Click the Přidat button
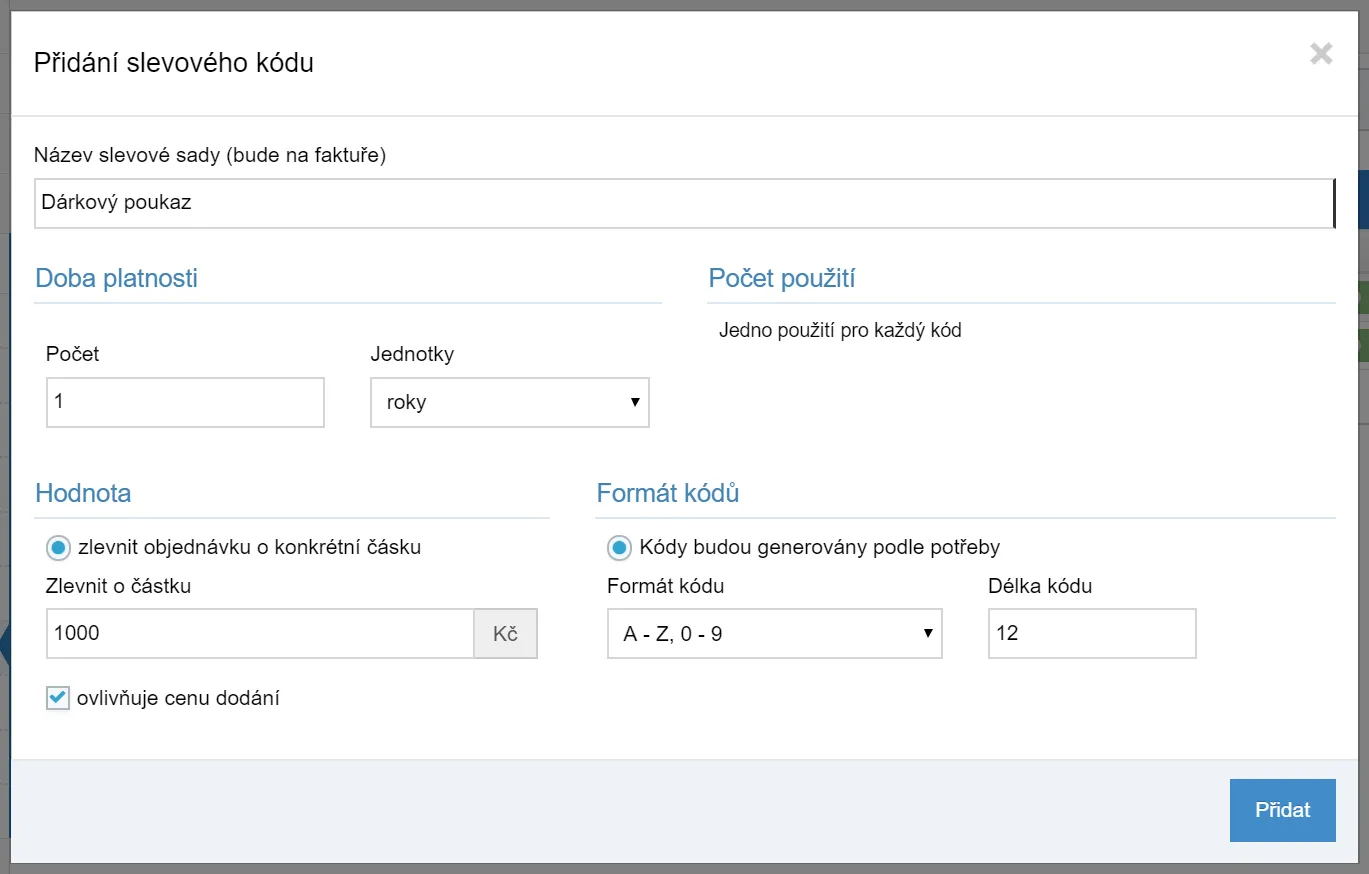Viewport: 1369px width, 874px height. coord(1282,810)
